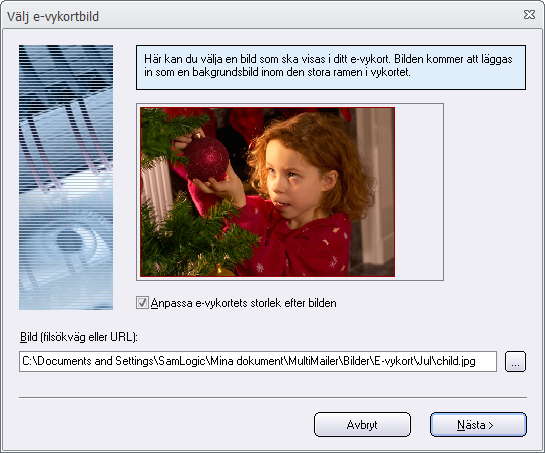The height and width of the screenshot is (453, 545).
Task: Close the Välj e-vykortbild dialog
Action: pos(529,15)
